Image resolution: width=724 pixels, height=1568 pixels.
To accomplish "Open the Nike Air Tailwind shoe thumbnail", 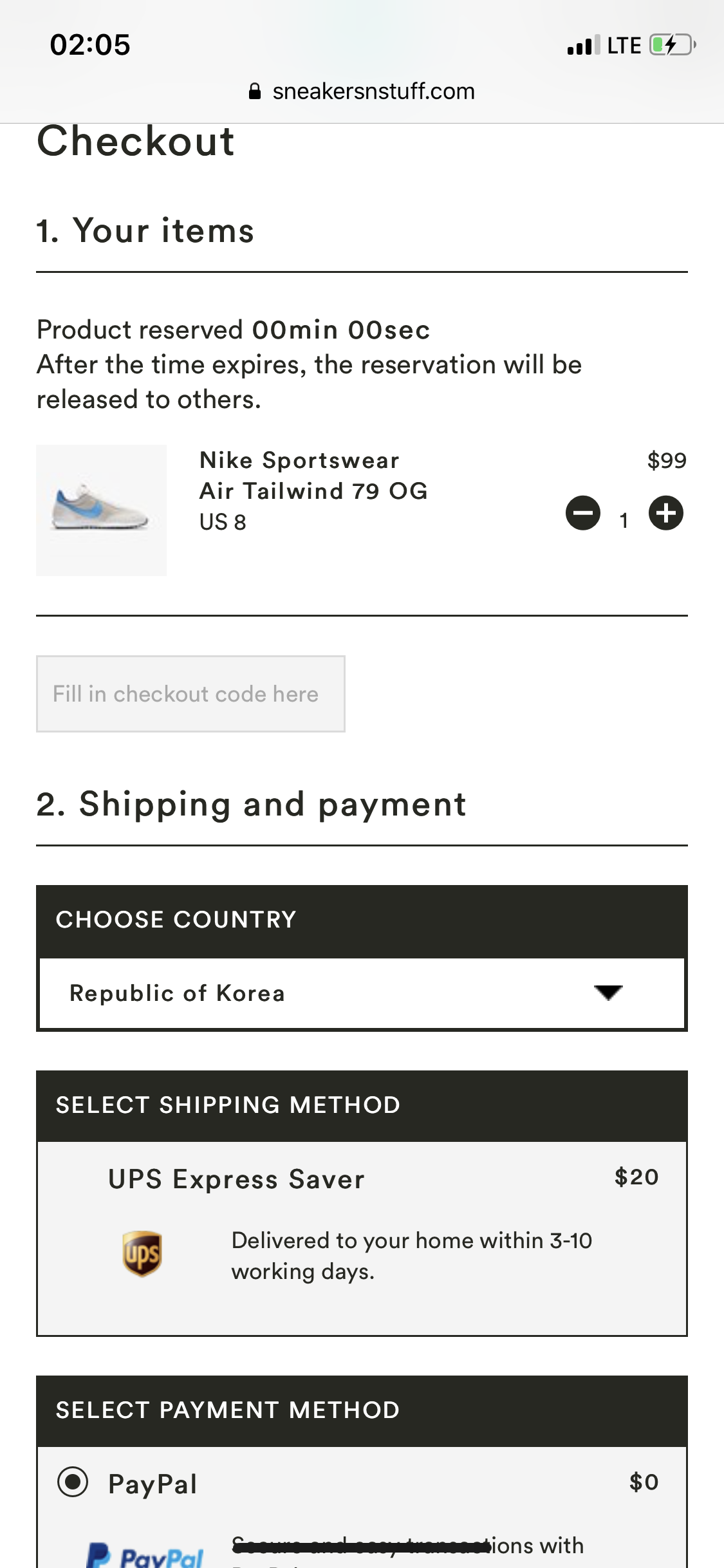I will click(x=101, y=510).
